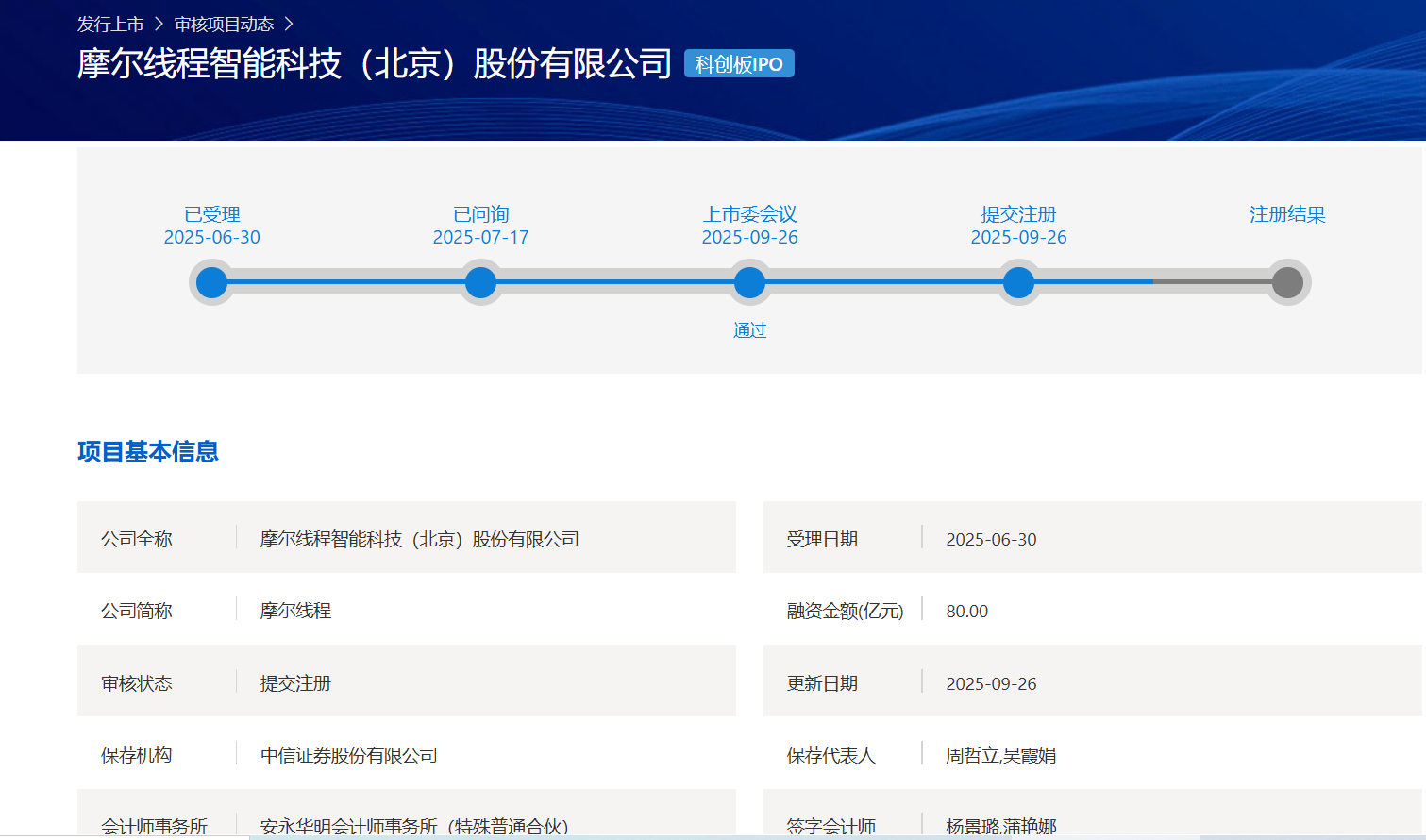The height and width of the screenshot is (840, 1426).
Task: Select the 保荐机构 value 中信证券股份有限公司
Action: 349,755
